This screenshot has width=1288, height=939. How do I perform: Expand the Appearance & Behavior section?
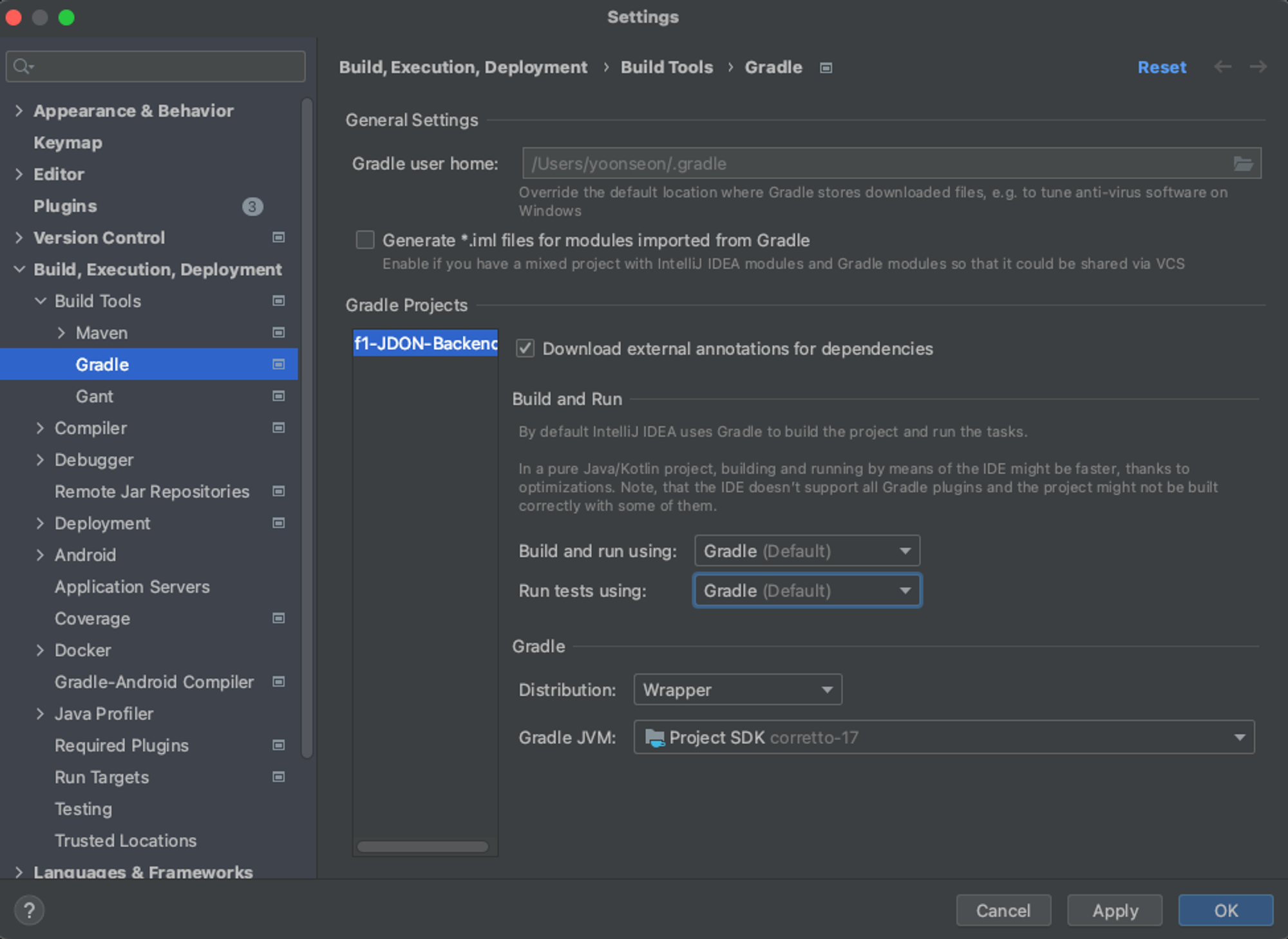(19, 111)
